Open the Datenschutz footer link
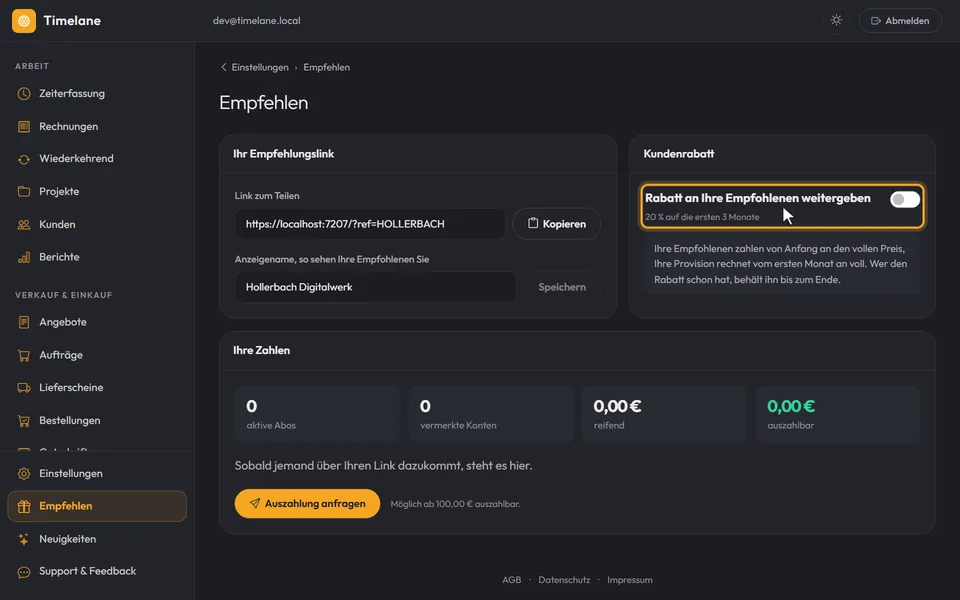 pos(564,580)
